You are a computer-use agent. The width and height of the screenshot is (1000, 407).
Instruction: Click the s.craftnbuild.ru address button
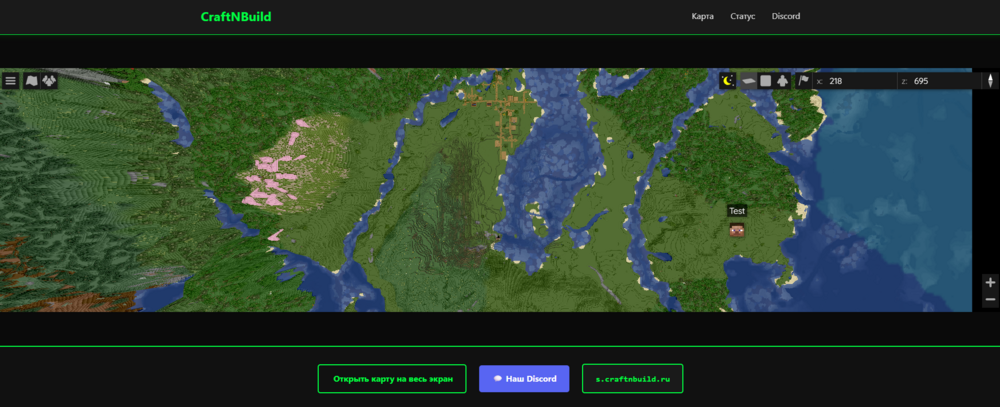[x=633, y=379]
